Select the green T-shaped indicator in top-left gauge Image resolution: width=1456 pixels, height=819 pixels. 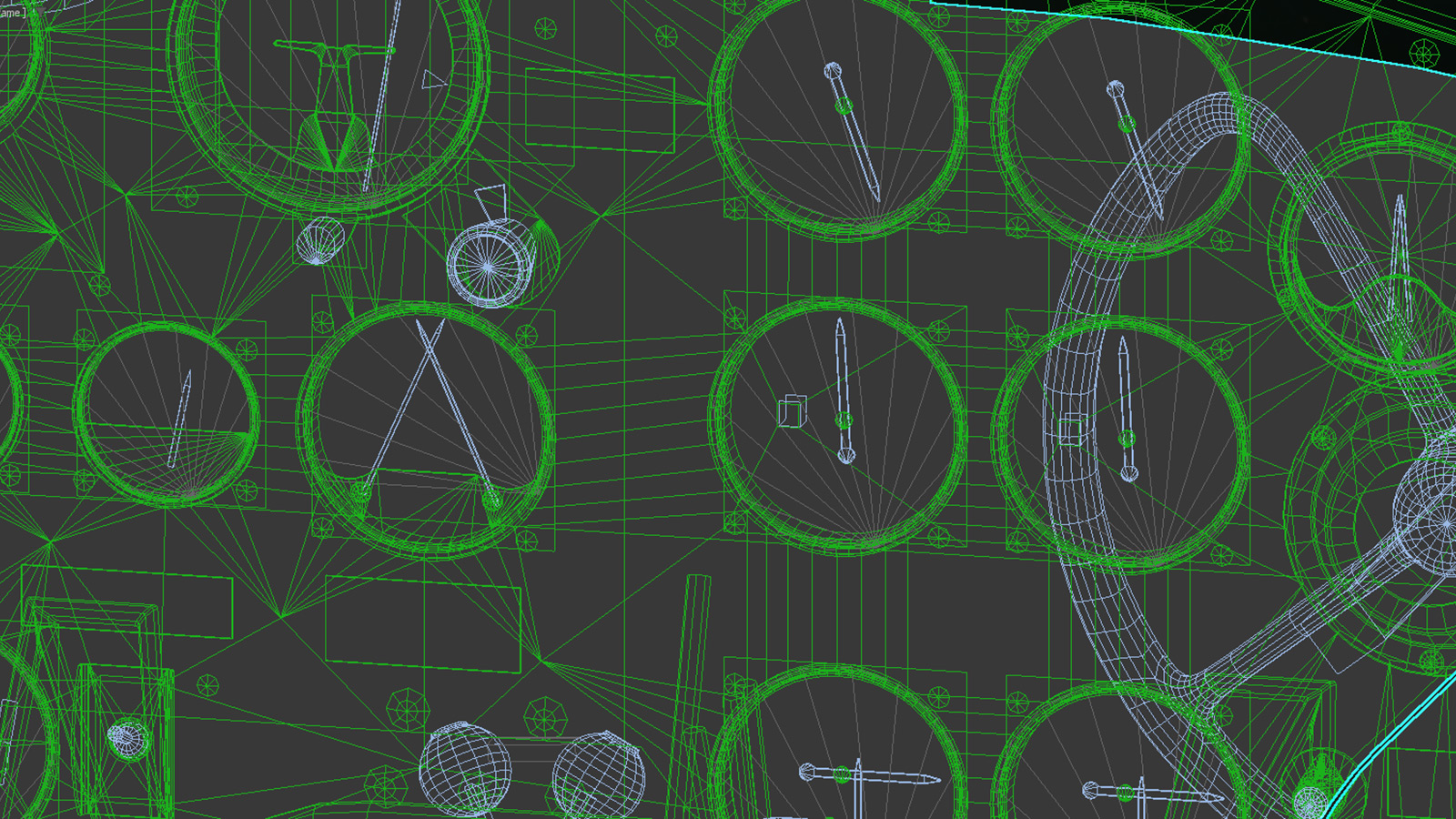(332, 50)
